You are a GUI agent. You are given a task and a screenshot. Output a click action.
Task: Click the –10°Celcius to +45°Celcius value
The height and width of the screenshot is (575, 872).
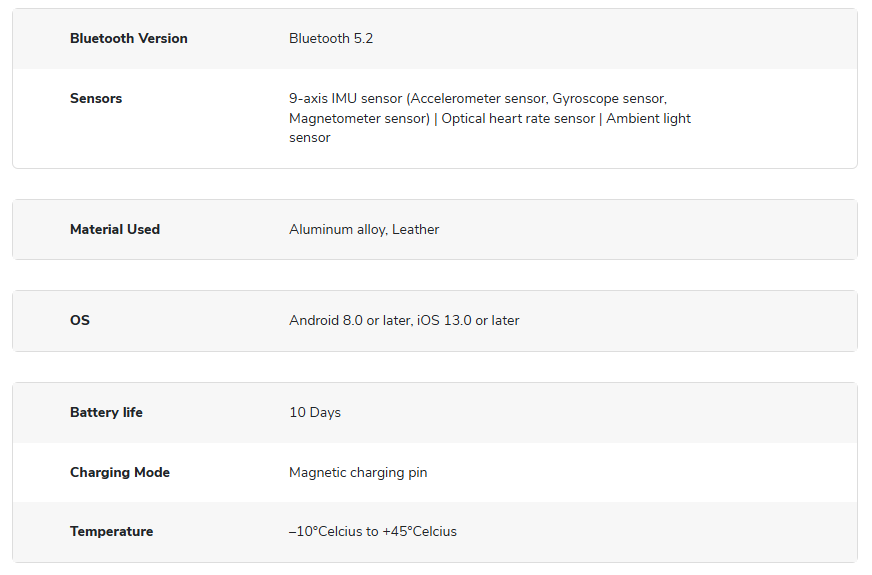tap(373, 531)
